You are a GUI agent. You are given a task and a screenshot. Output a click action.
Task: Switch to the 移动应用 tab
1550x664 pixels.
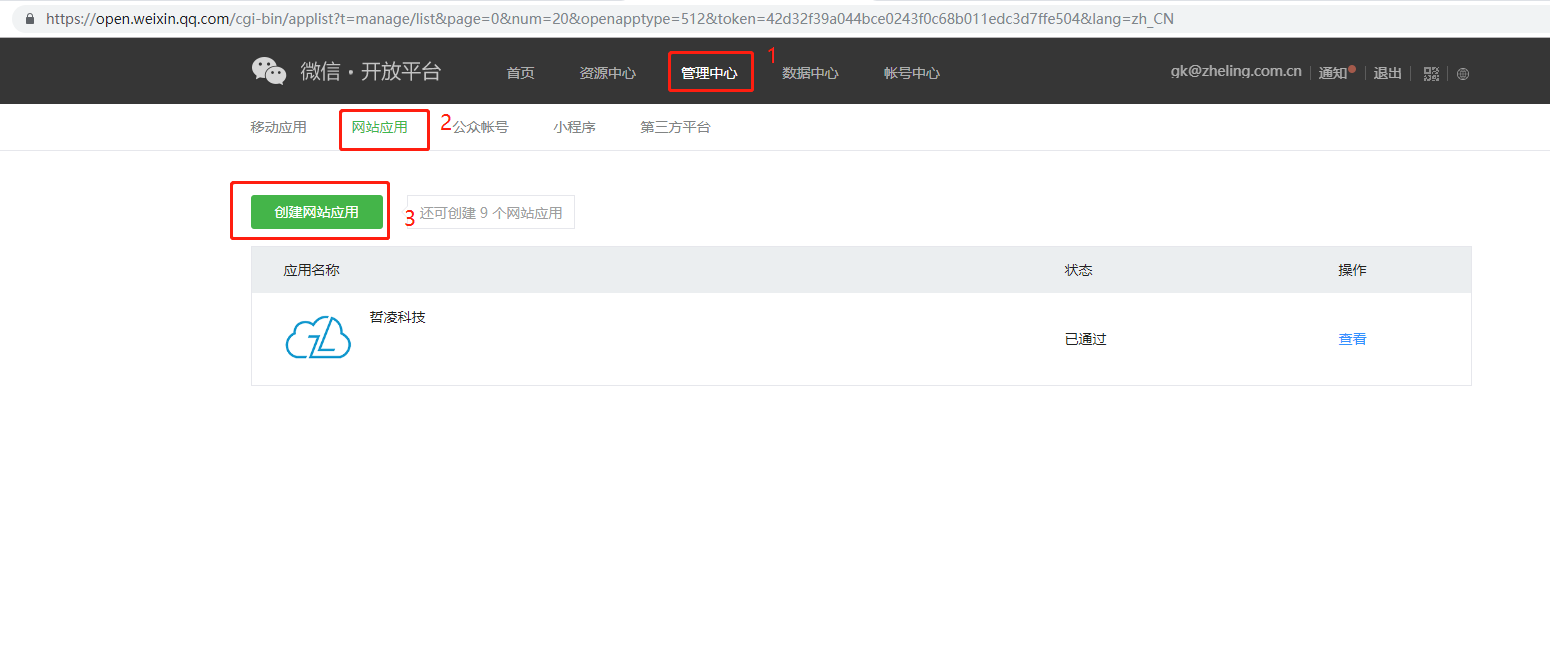click(278, 127)
